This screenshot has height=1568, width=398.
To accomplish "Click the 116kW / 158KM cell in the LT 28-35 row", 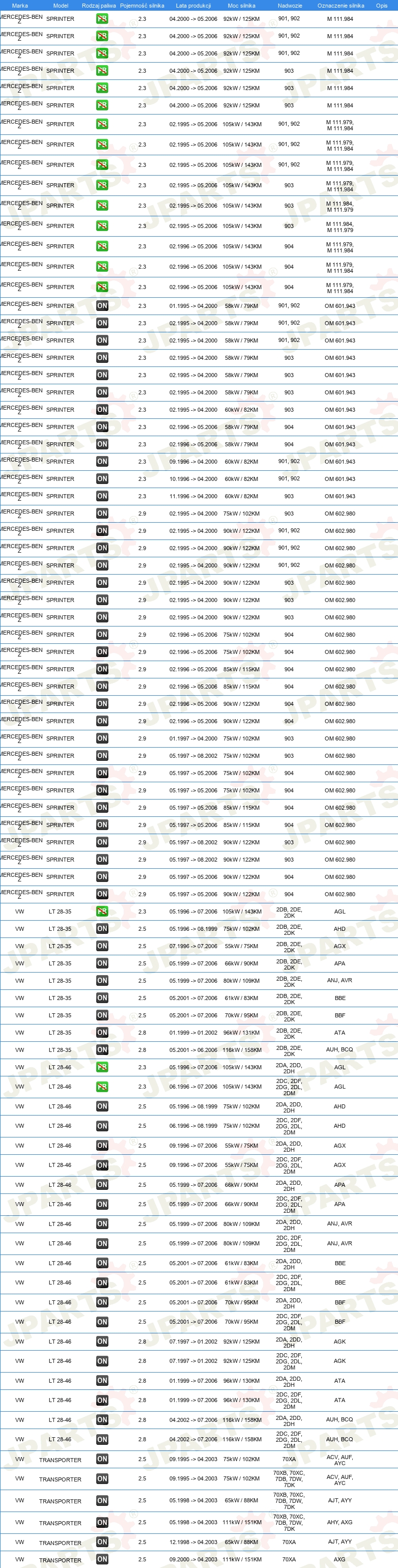I will [242, 1050].
